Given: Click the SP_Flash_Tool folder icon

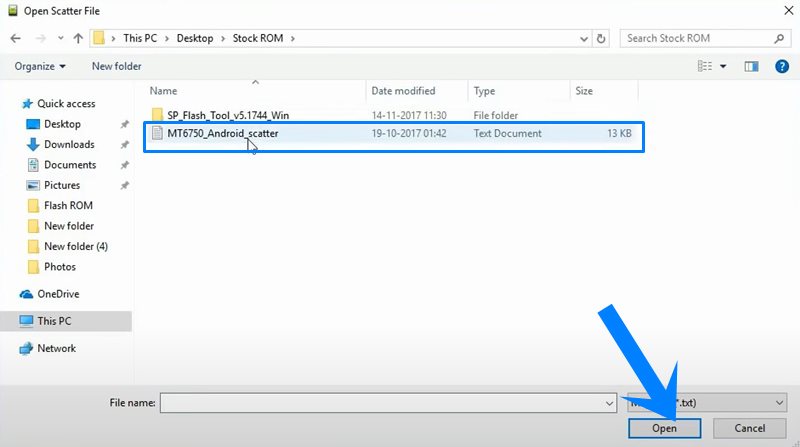Looking at the screenshot, I should (x=157, y=115).
